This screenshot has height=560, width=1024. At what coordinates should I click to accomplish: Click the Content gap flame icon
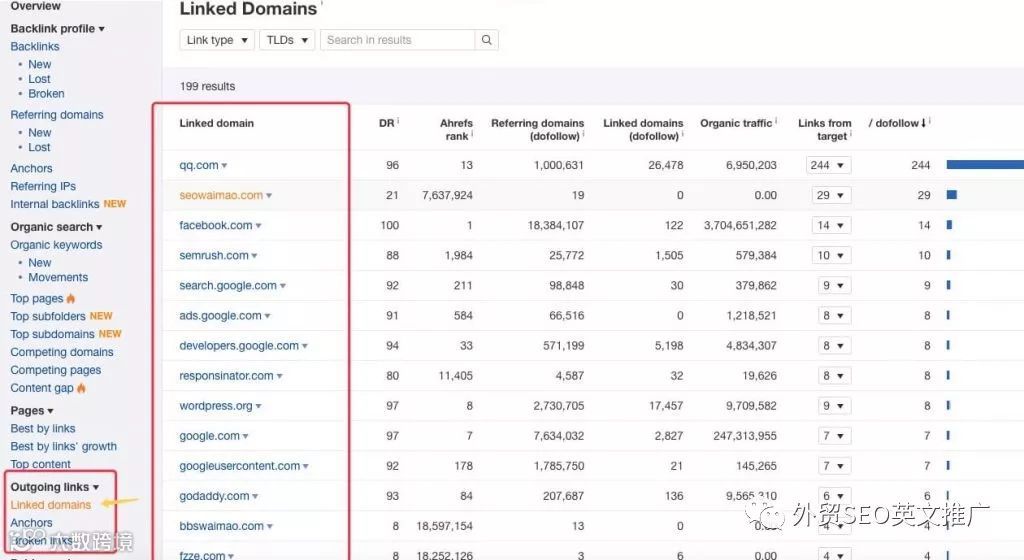[81, 388]
